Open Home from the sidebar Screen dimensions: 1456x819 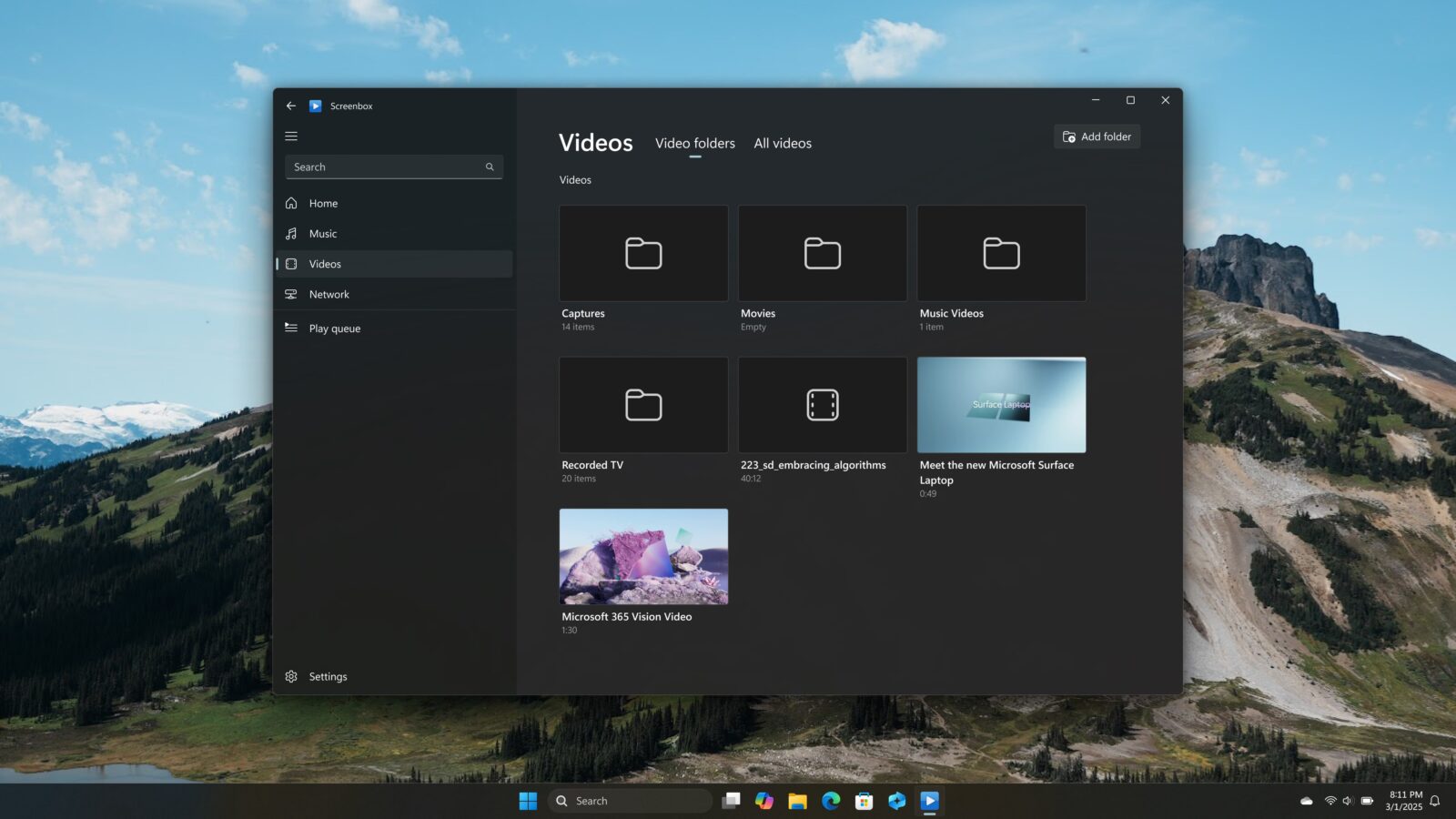[x=323, y=204]
